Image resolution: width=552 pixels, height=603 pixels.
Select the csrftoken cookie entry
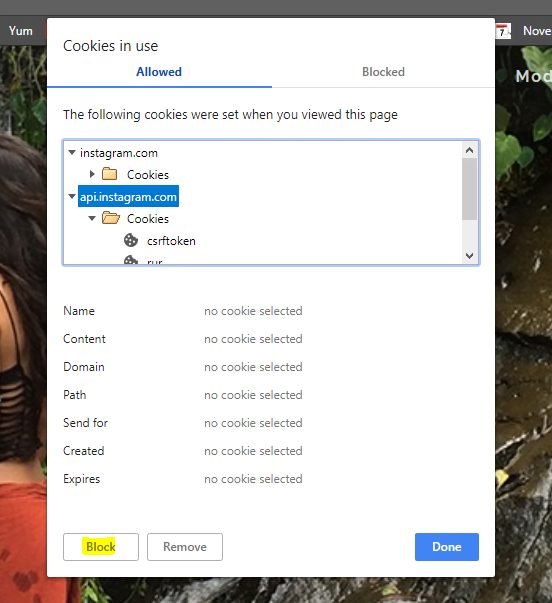click(171, 241)
